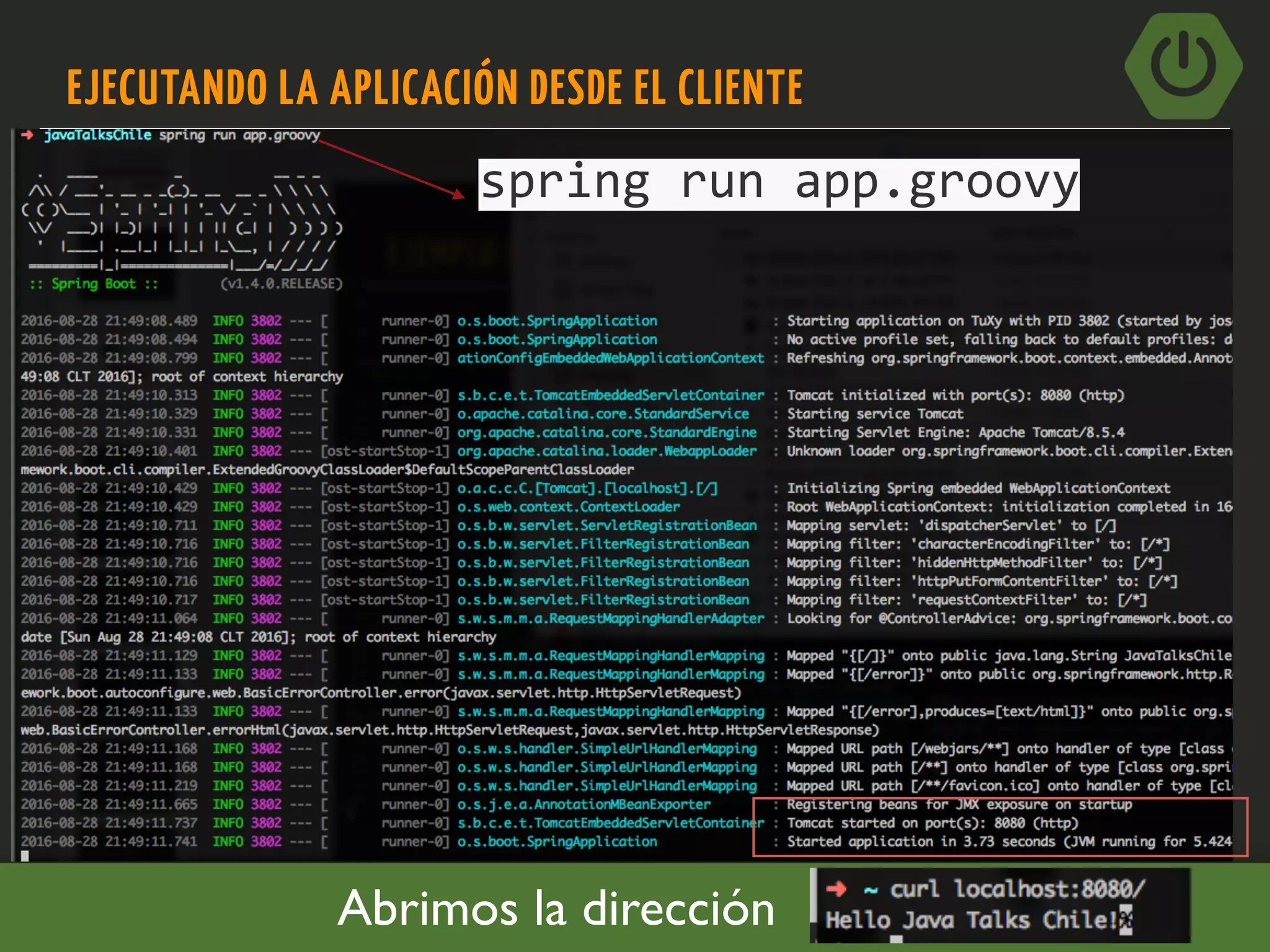This screenshot has height=952, width=1270.
Task: Click 'Started application in 3.73 seconds' message
Action: [x=1010, y=842]
